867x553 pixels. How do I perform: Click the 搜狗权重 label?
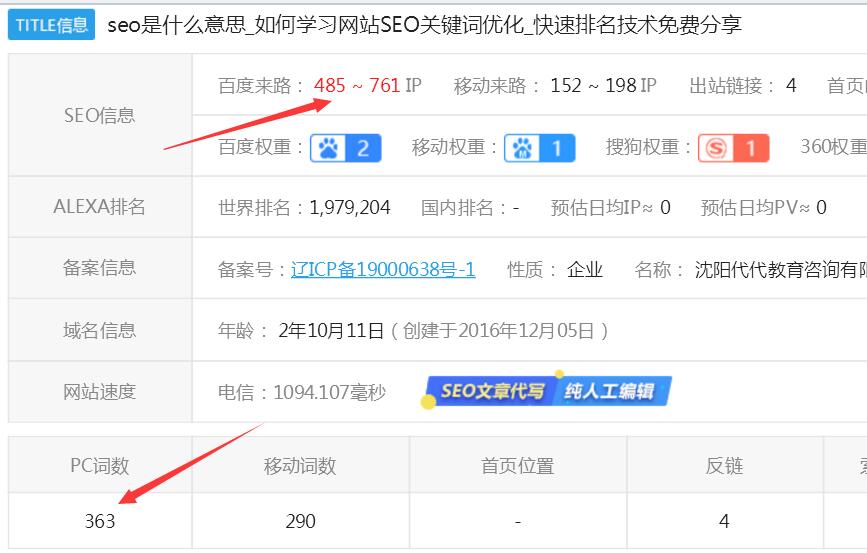coord(648,147)
